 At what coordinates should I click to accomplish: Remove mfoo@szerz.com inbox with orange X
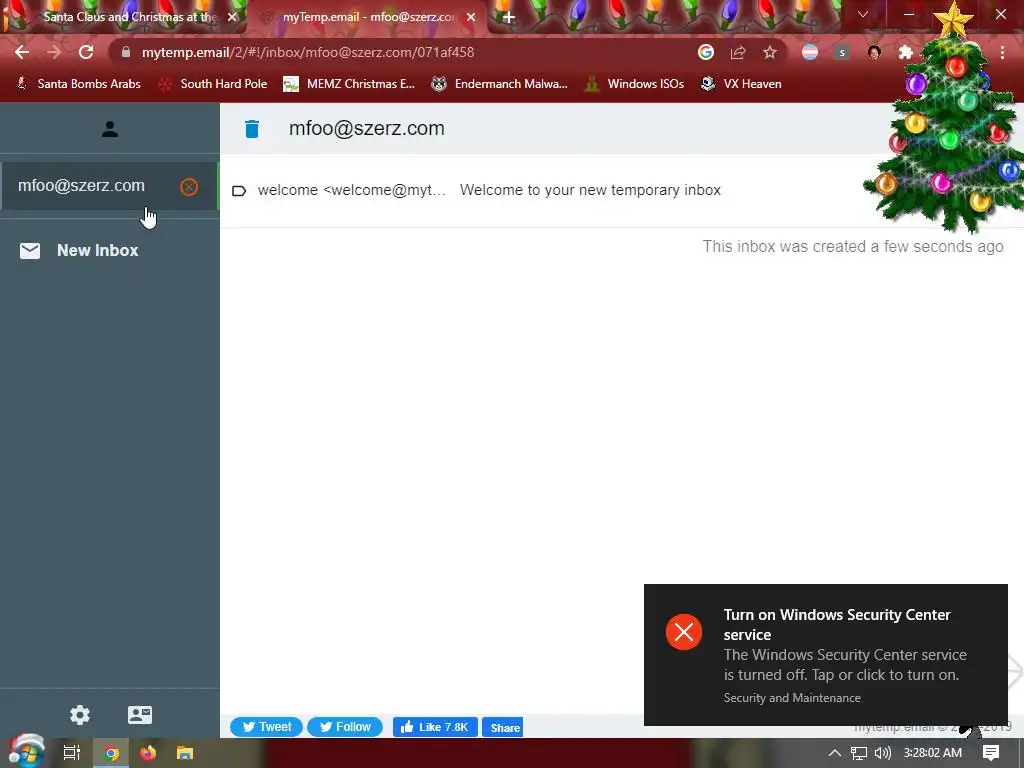(189, 187)
